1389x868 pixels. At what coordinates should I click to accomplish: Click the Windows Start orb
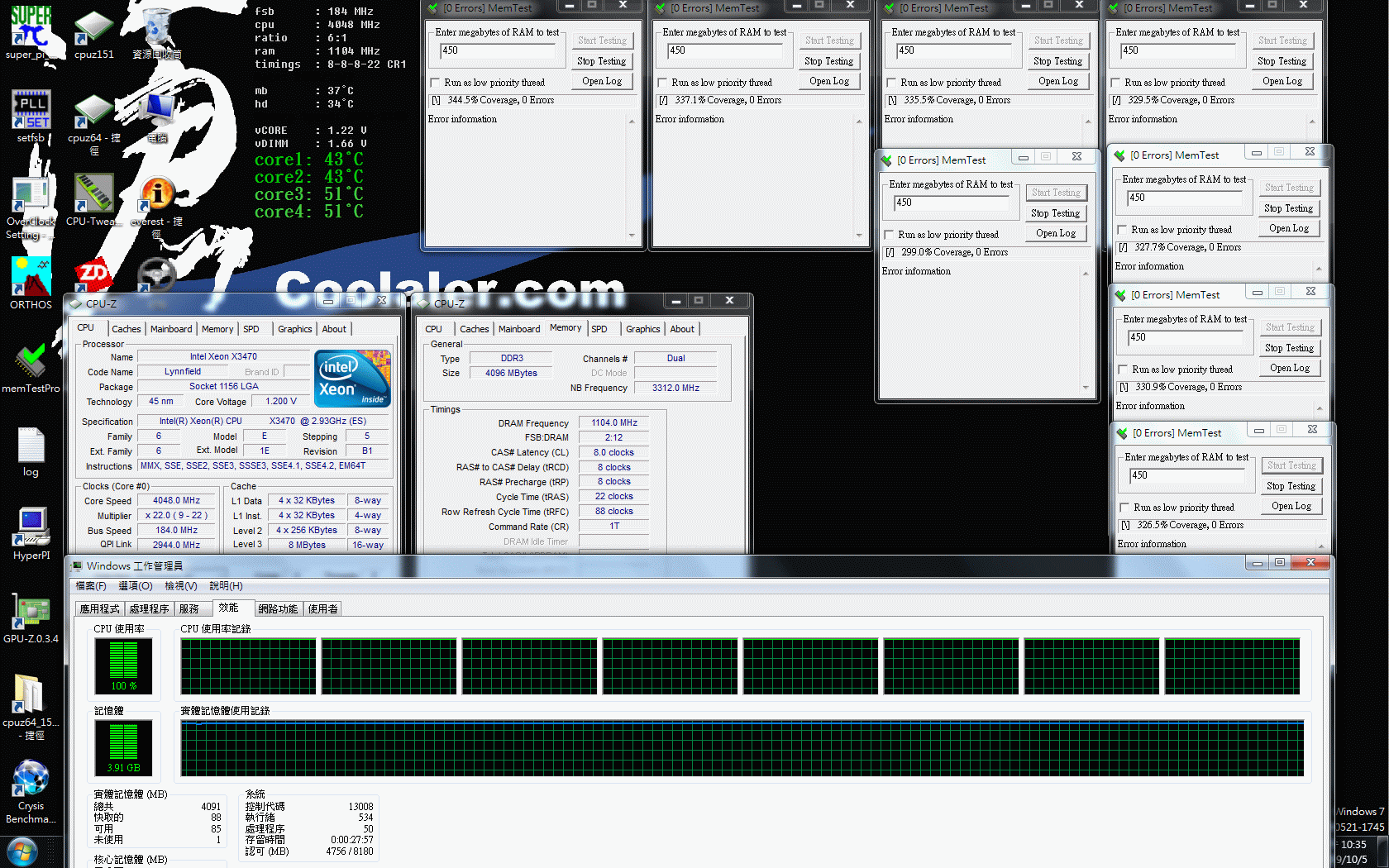click(x=21, y=851)
